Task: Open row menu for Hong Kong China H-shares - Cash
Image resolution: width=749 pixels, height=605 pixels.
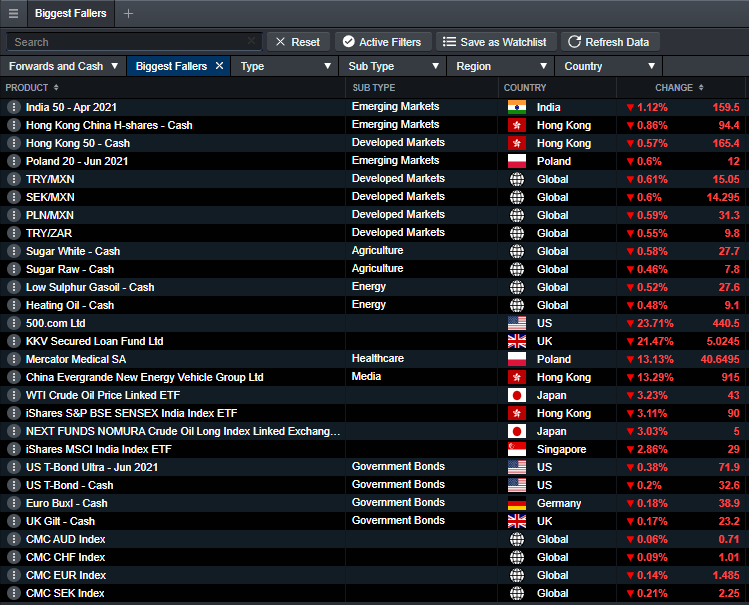Action: tap(14, 125)
